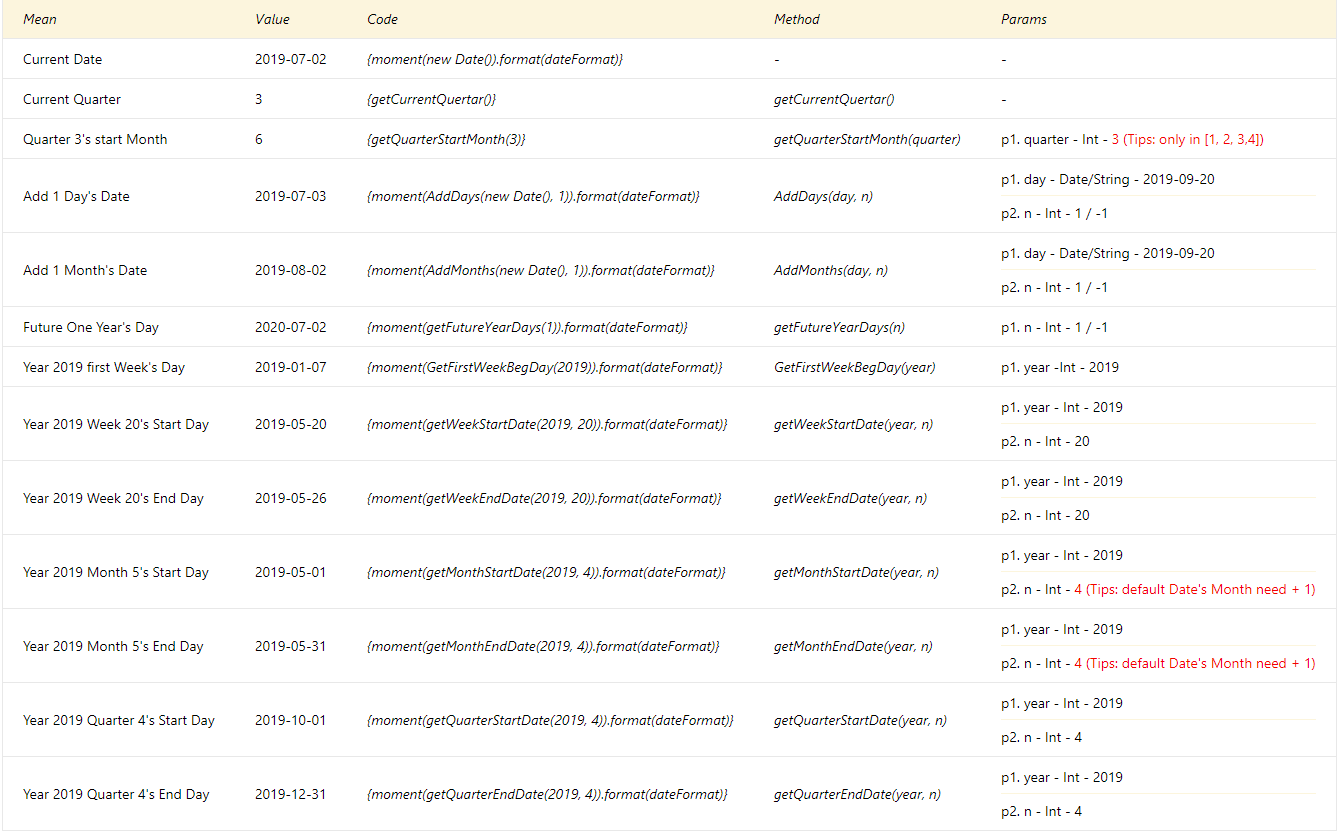Select "Year 2019 Quarter 4's End Day" label
The width and height of the screenshot is (1344, 832).
click(x=116, y=794)
